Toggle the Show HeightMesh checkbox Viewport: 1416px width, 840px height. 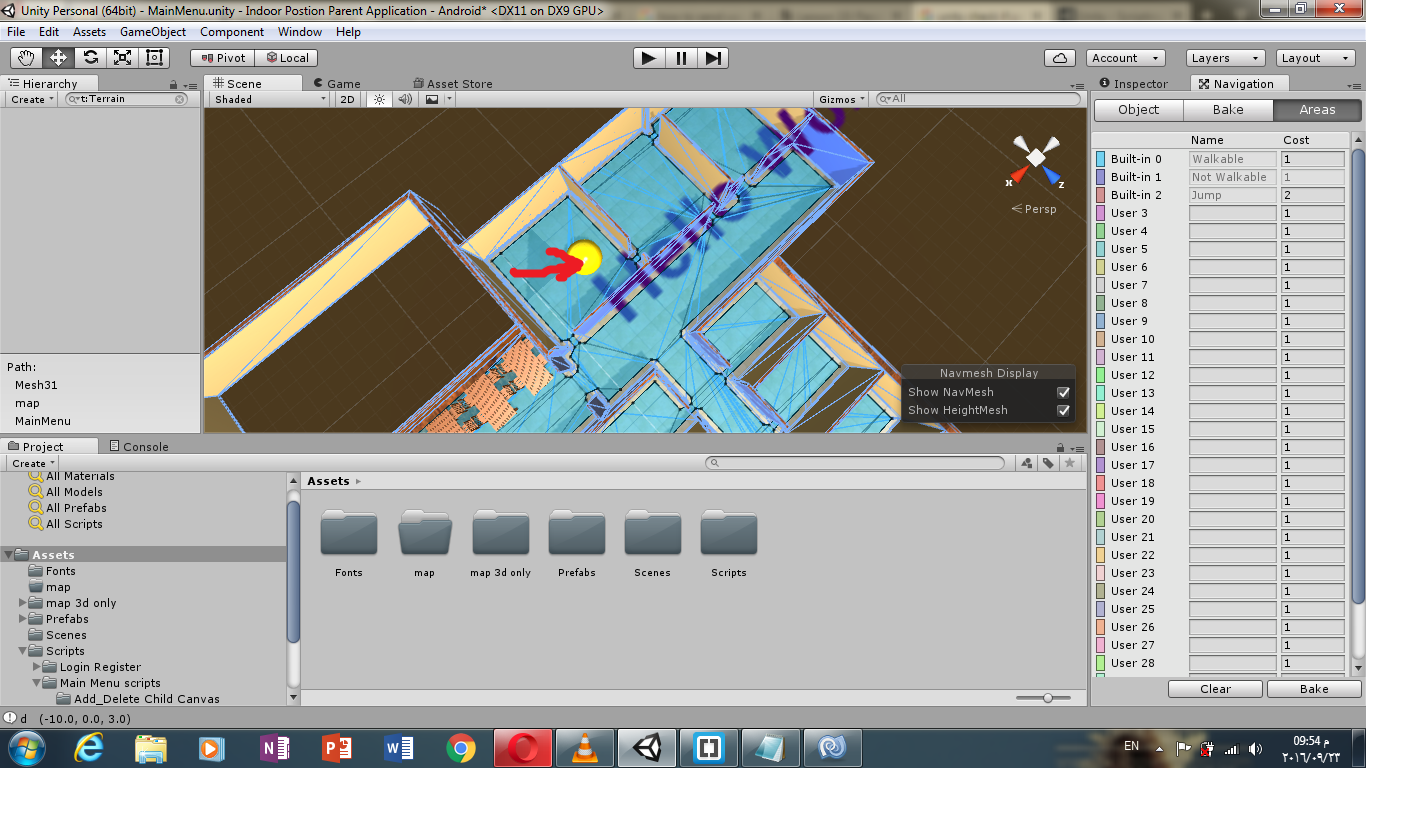click(1063, 410)
